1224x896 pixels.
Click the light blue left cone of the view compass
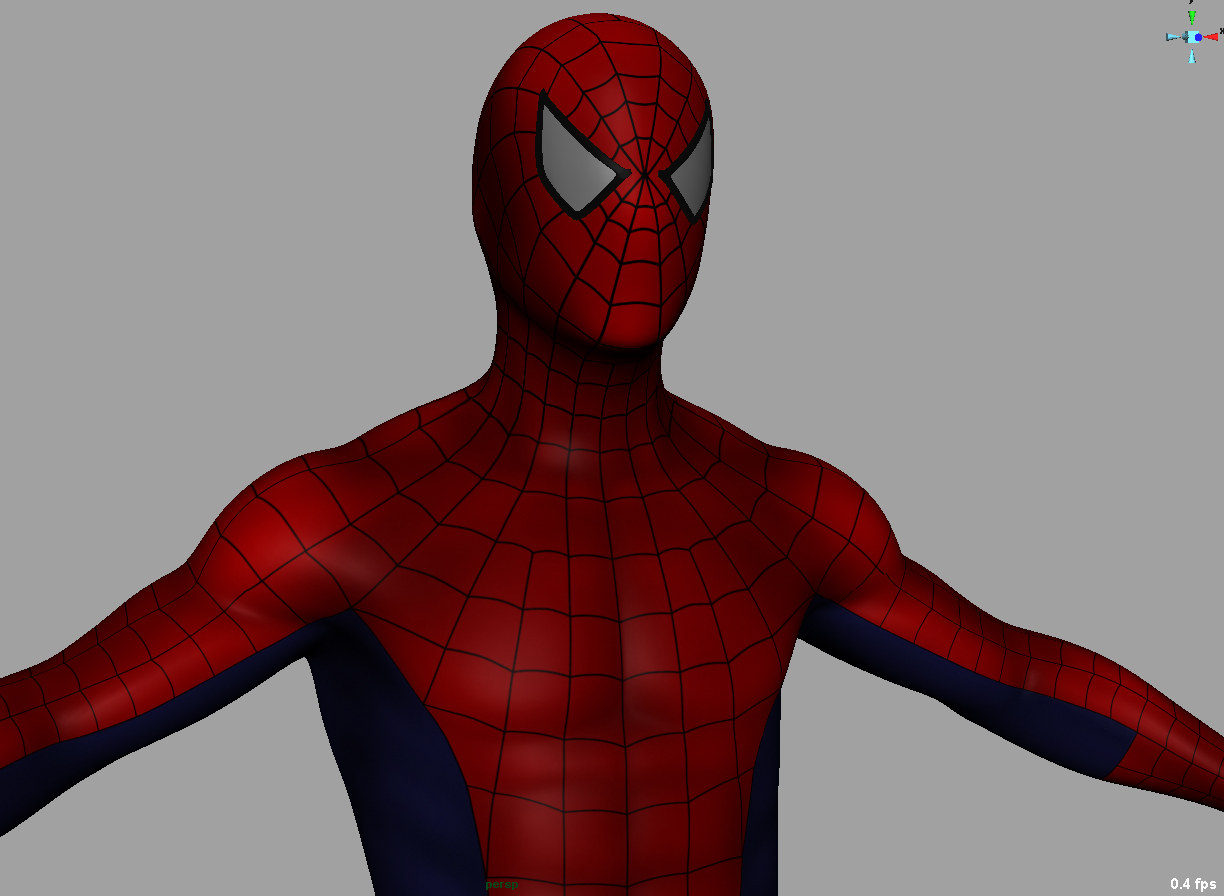tap(1173, 37)
